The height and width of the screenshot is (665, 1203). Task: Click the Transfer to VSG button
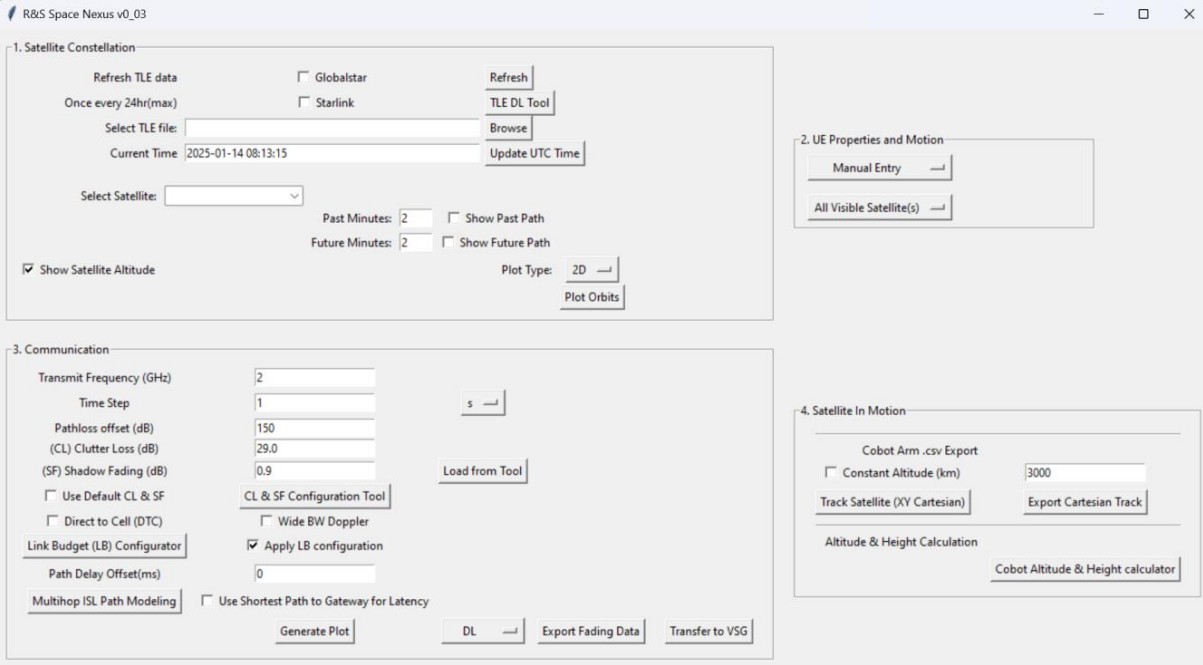pos(709,632)
